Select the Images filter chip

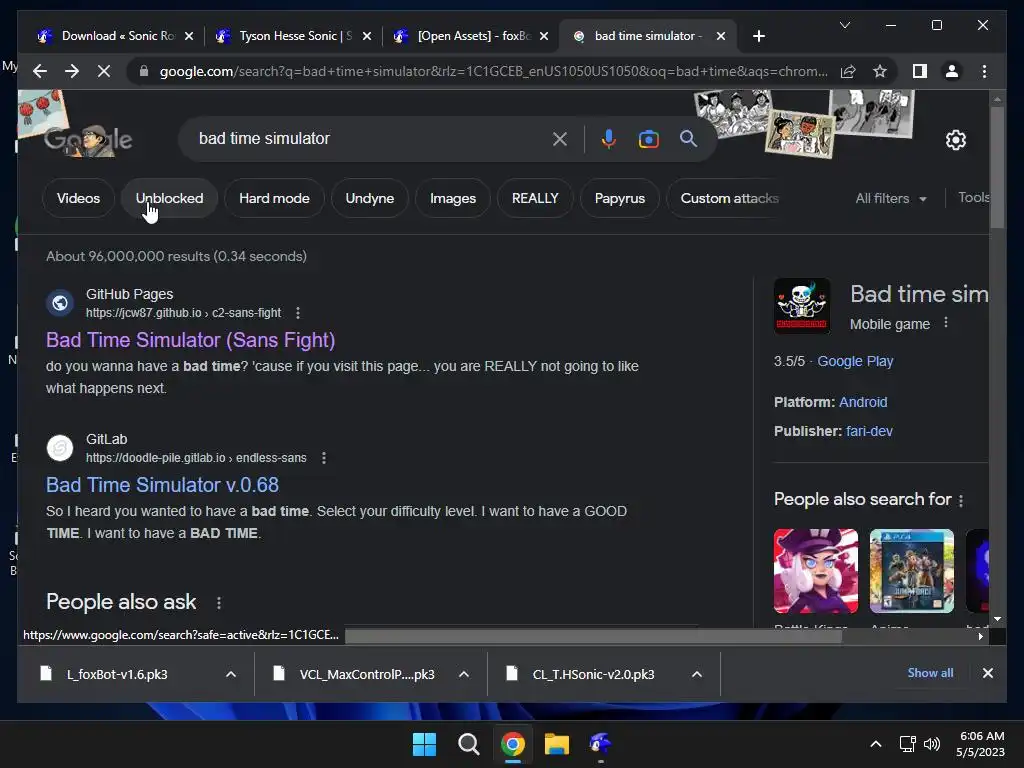(x=453, y=199)
